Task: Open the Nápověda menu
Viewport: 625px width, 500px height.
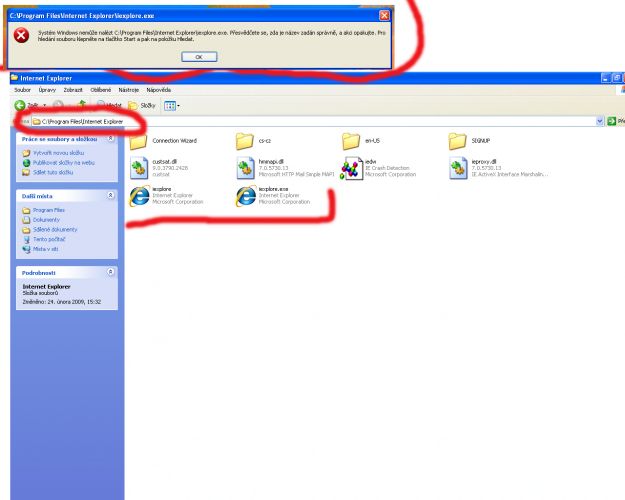Action: (158, 90)
